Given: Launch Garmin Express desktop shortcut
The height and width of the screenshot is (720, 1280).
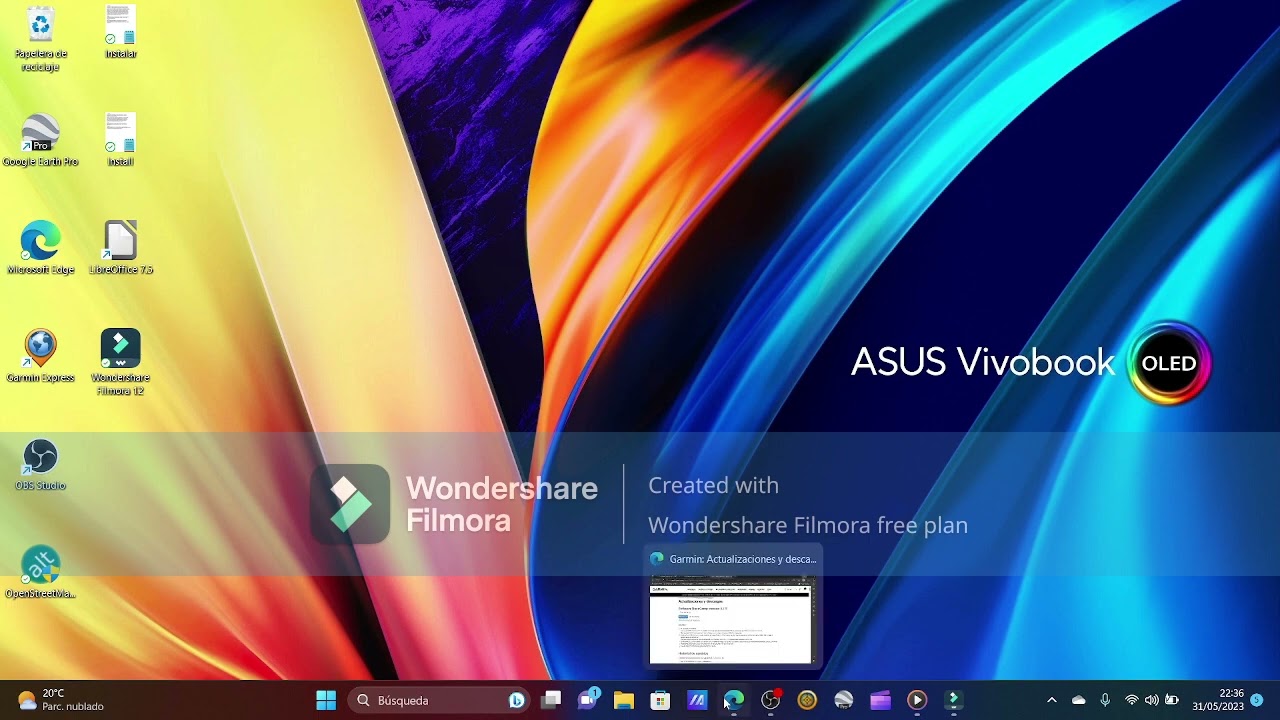Looking at the screenshot, I should (x=40, y=356).
